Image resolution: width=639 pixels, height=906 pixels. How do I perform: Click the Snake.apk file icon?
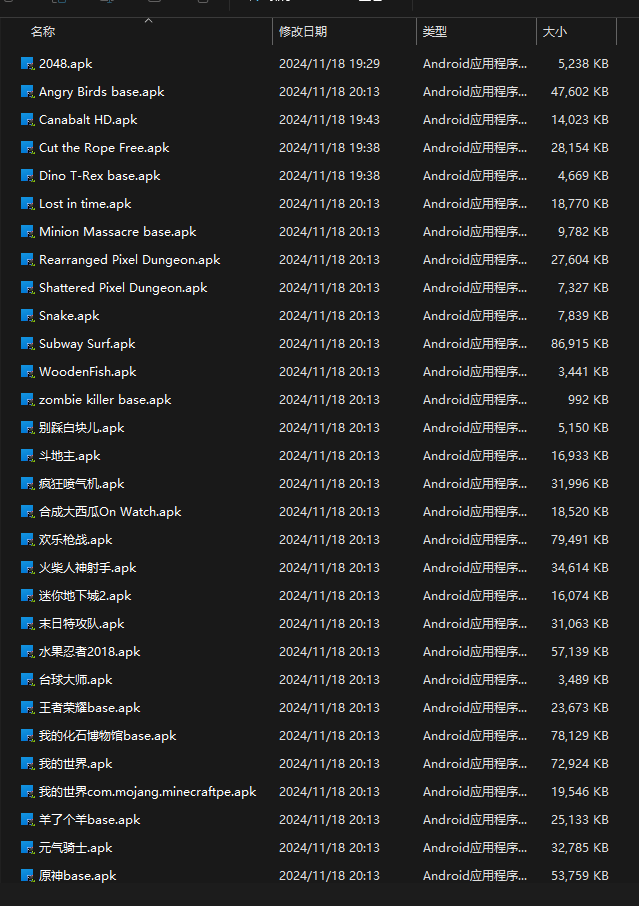tap(28, 316)
